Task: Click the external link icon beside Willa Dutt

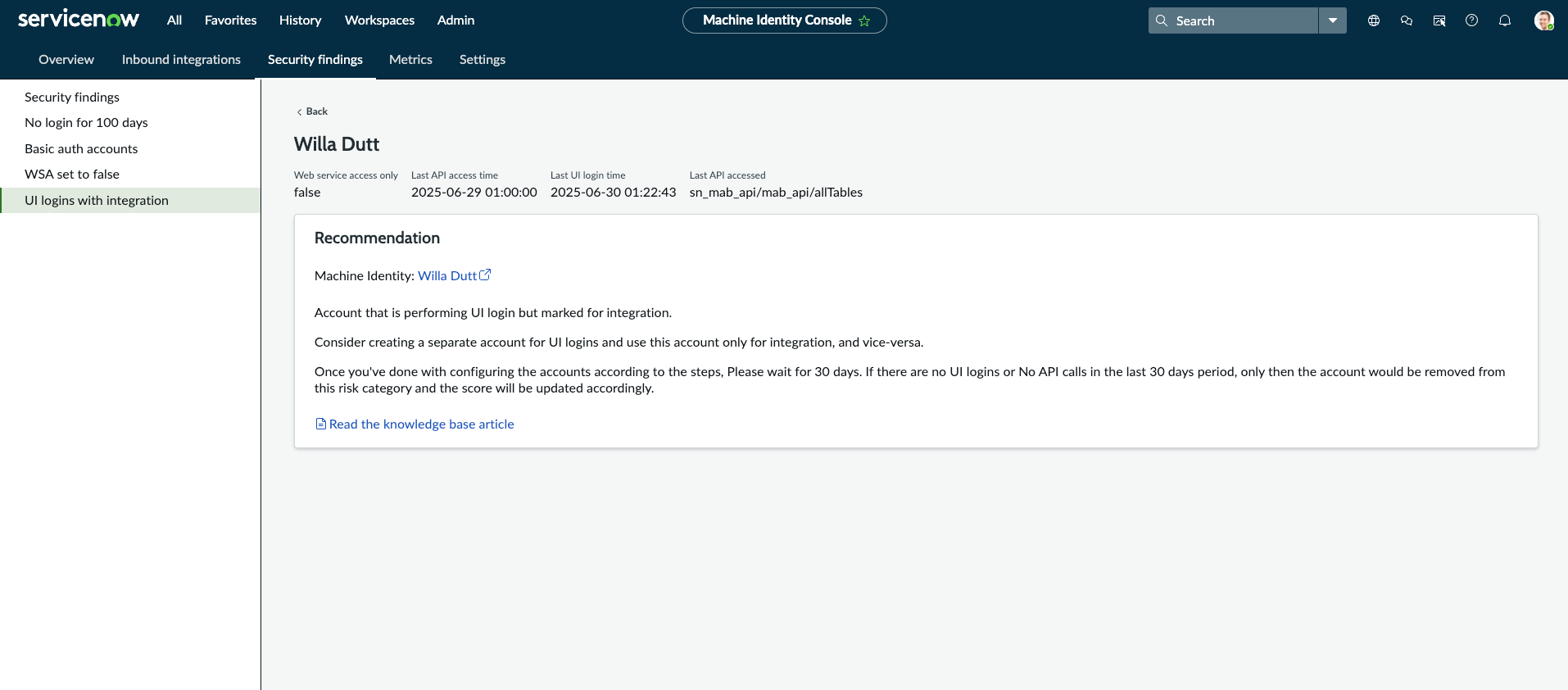Action: pos(485,275)
